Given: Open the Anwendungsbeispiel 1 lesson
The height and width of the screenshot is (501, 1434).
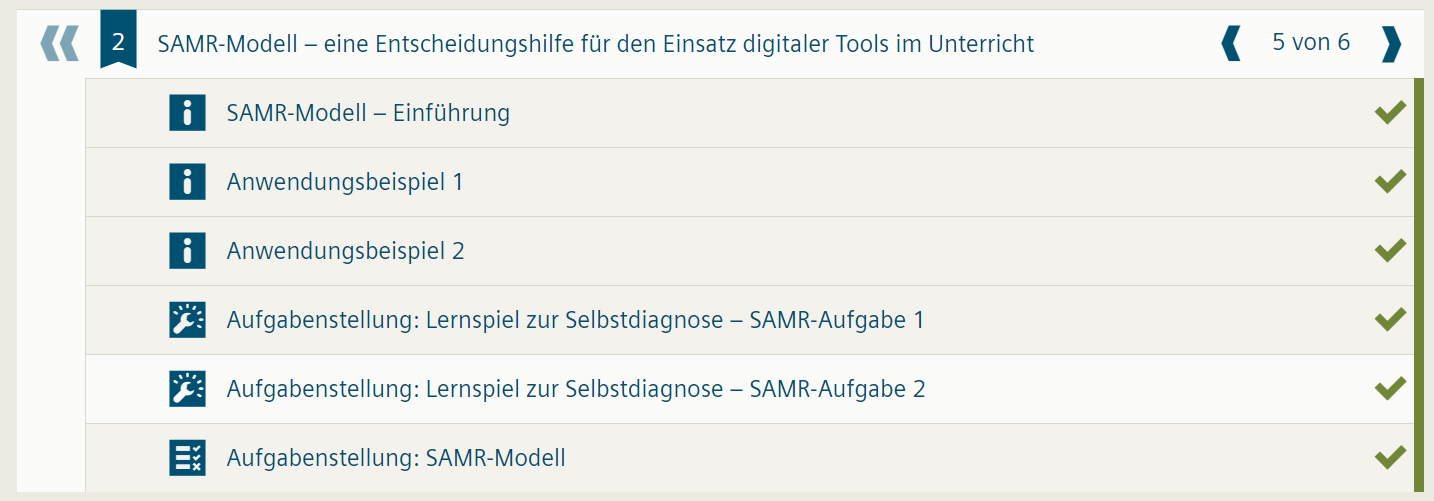Looking at the screenshot, I should 345,182.
